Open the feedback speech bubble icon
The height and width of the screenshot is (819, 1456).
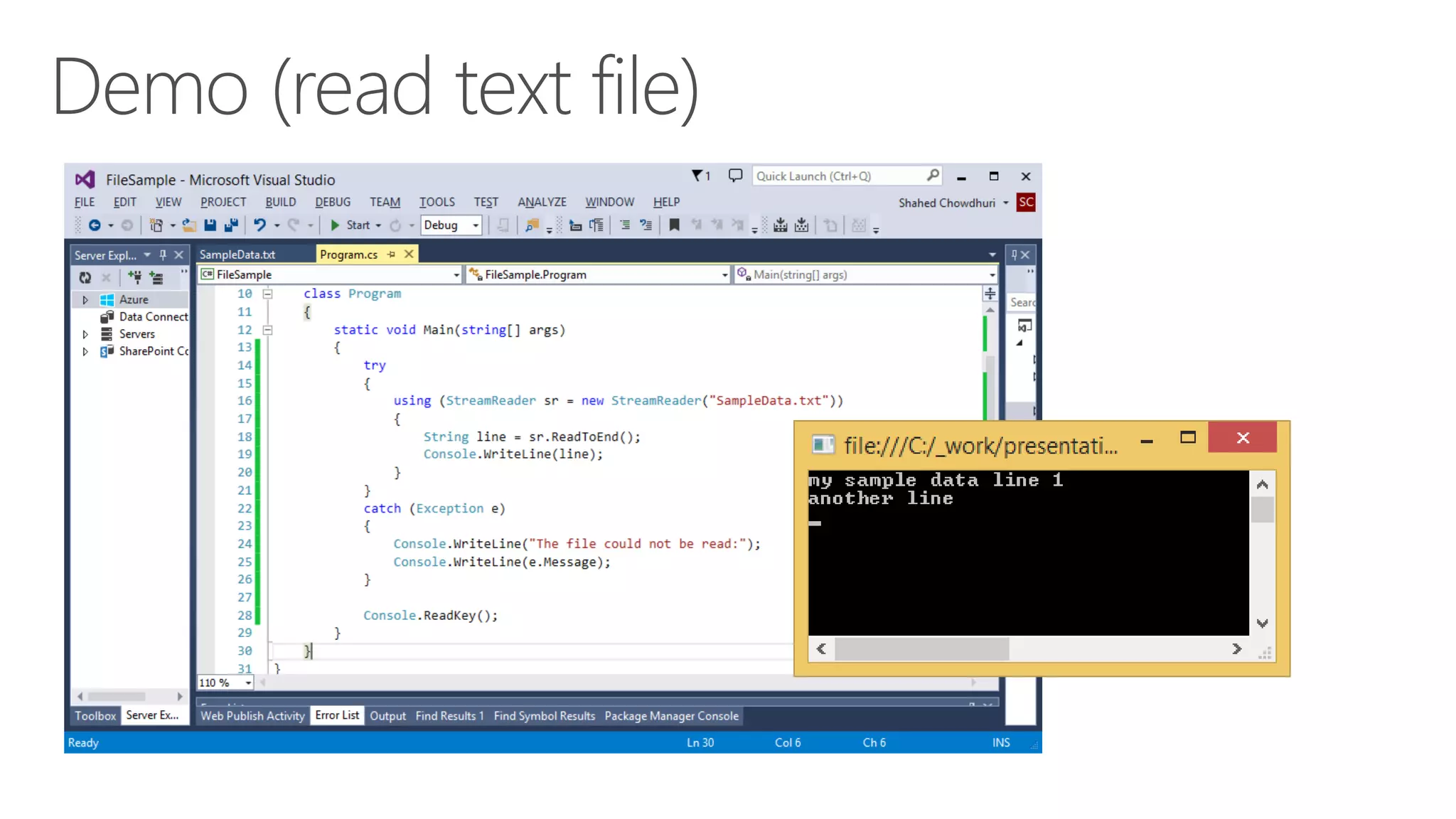[x=735, y=176]
